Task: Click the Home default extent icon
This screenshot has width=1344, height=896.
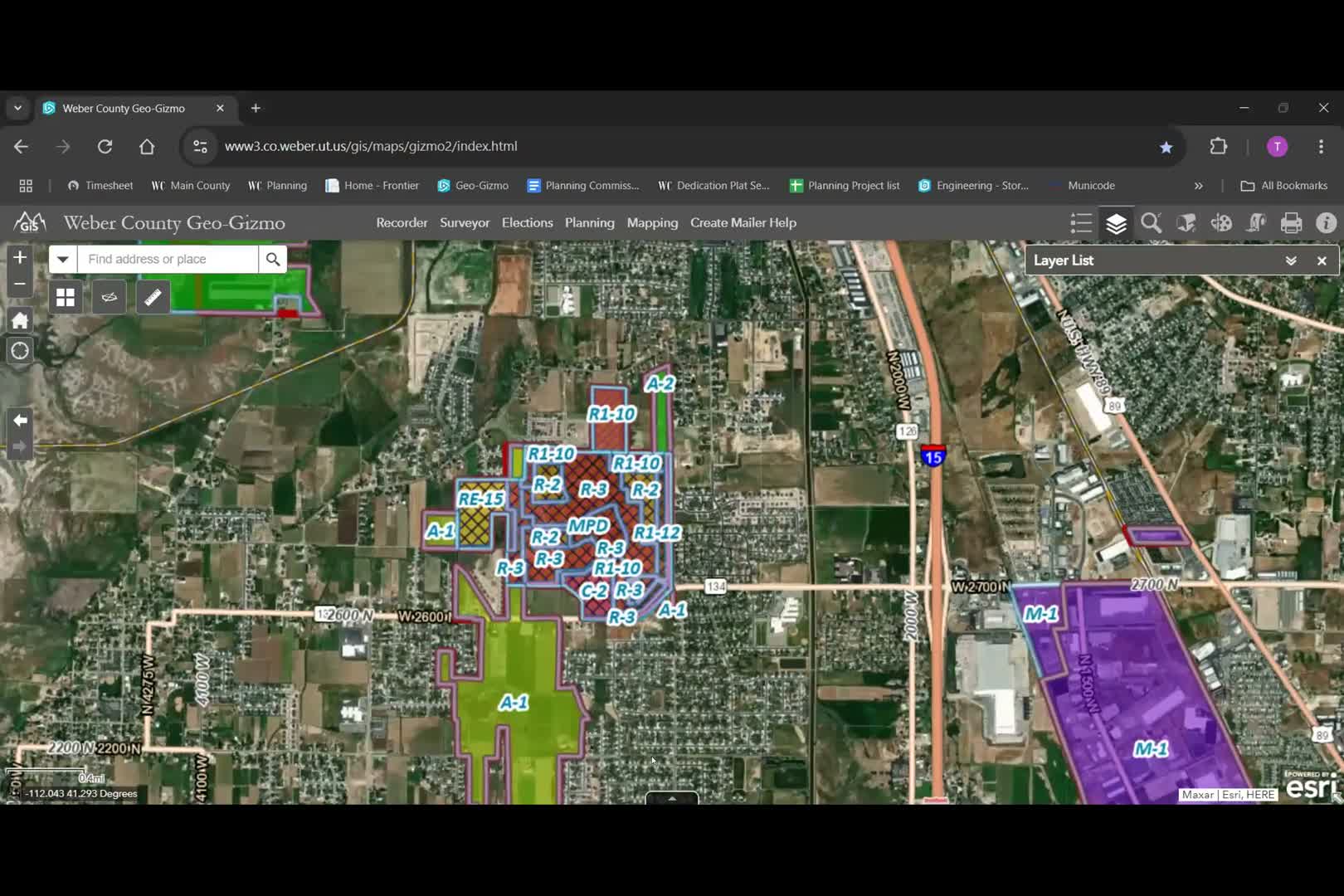Action: pos(20,320)
